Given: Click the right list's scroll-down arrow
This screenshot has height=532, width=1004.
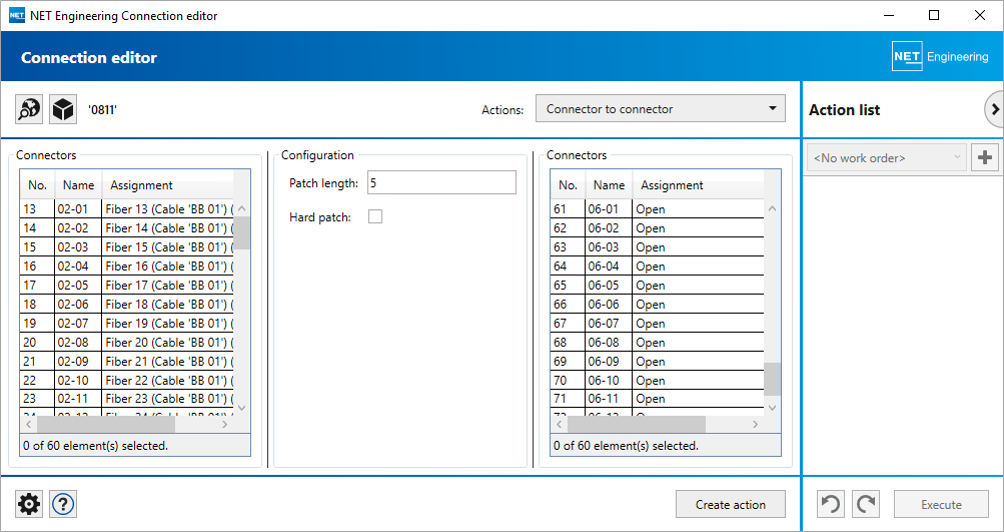Looking at the screenshot, I should coord(772,407).
